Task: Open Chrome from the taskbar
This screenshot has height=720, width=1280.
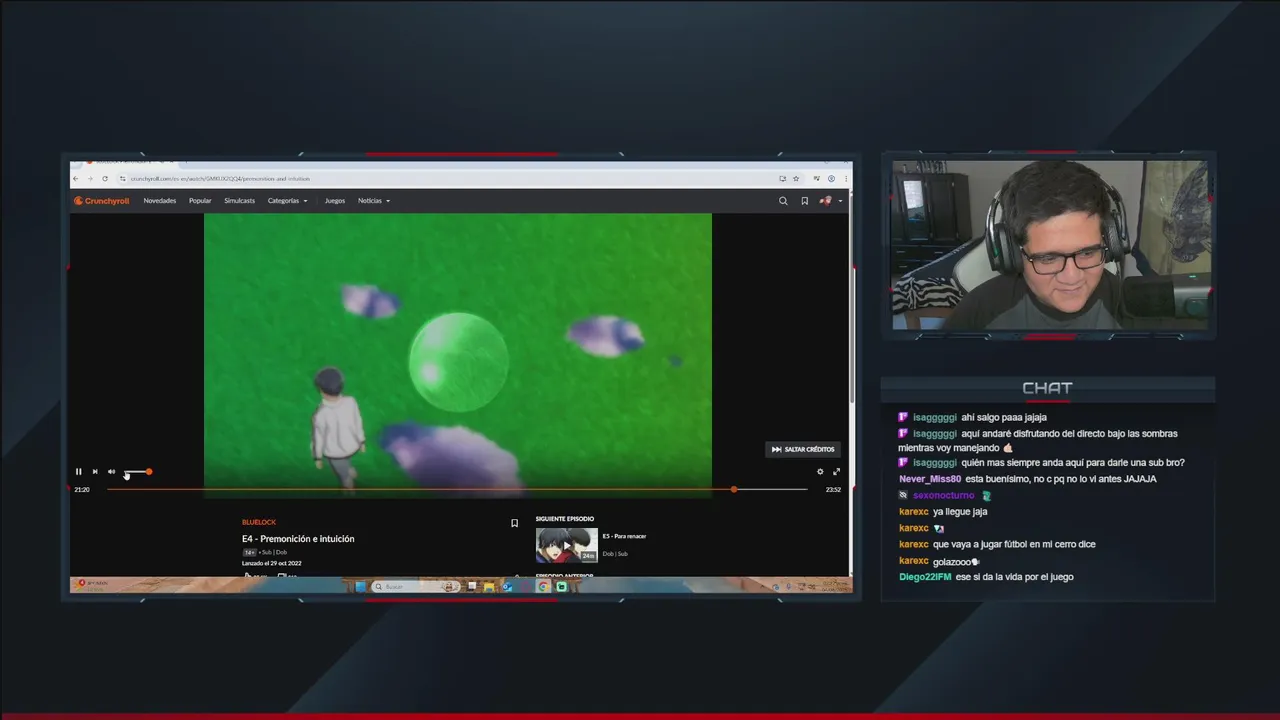Action: pyautogui.click(x=543, y=587)
